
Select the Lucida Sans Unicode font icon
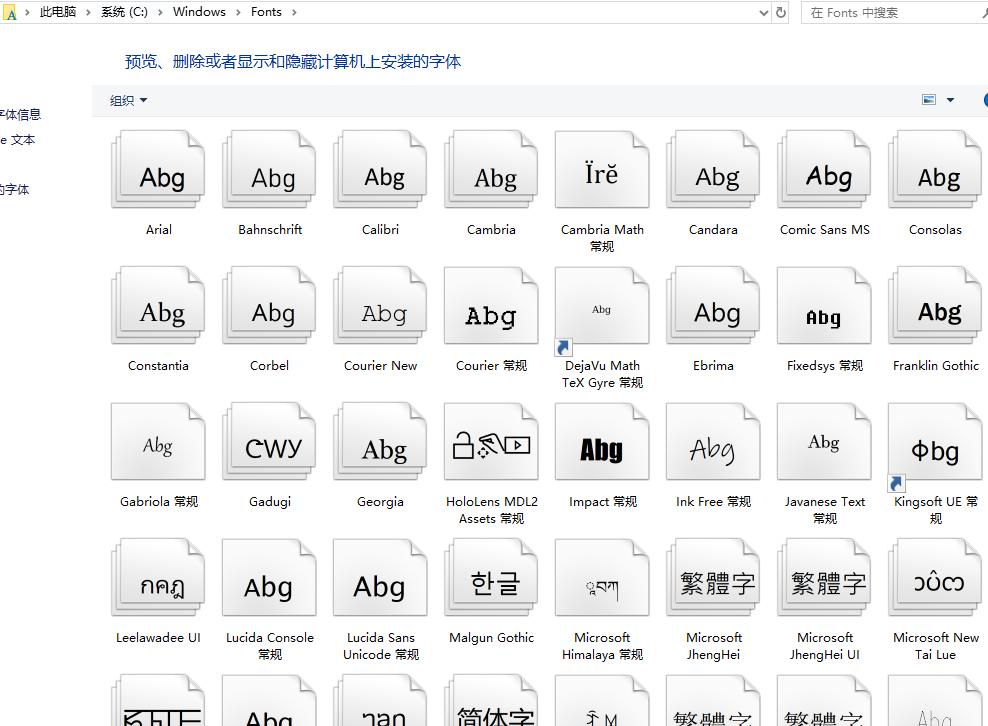coord(381,577)
